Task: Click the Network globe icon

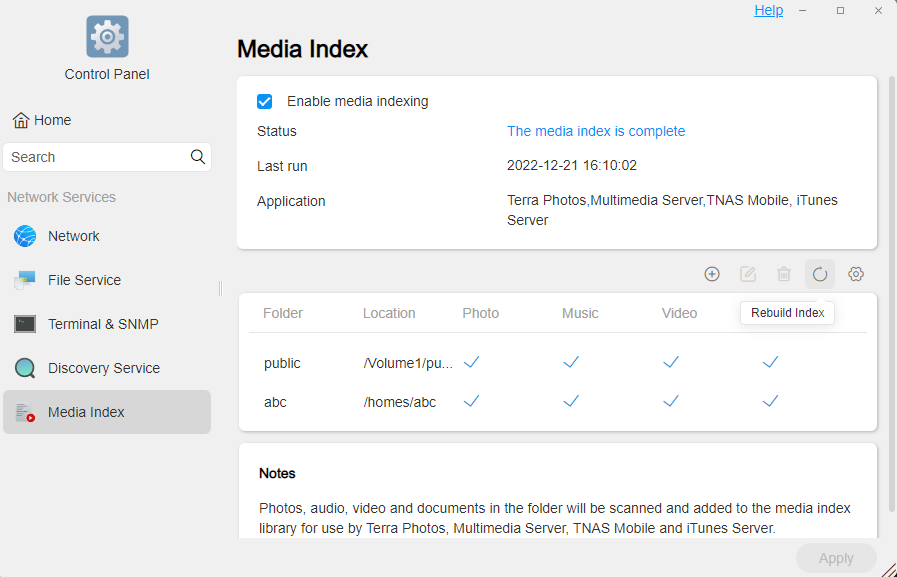Action: point(25,236)
